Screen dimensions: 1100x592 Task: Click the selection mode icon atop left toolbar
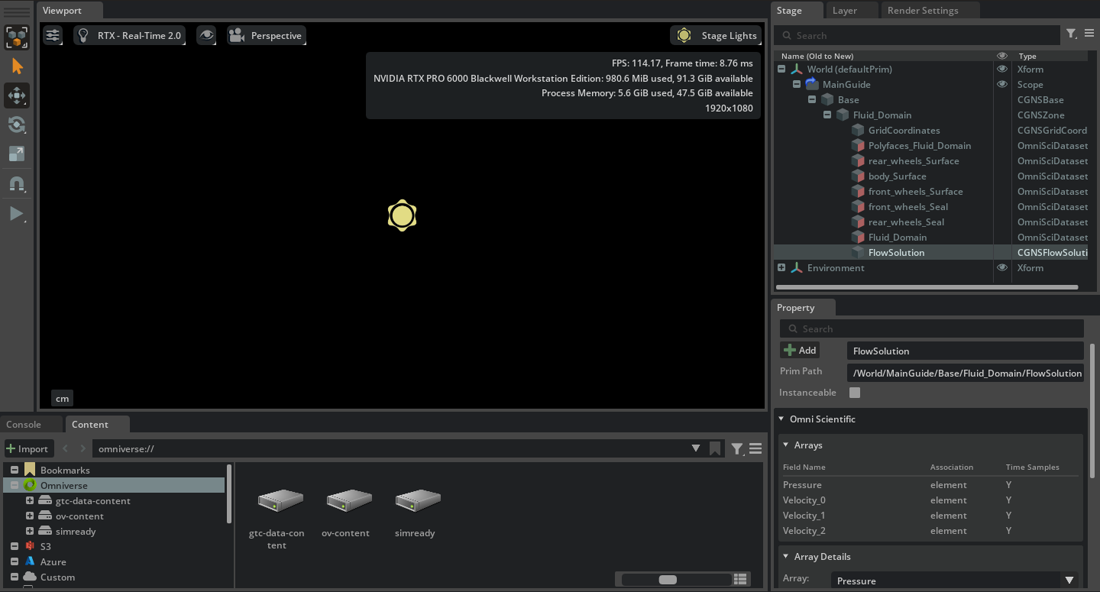pos(17,37)
